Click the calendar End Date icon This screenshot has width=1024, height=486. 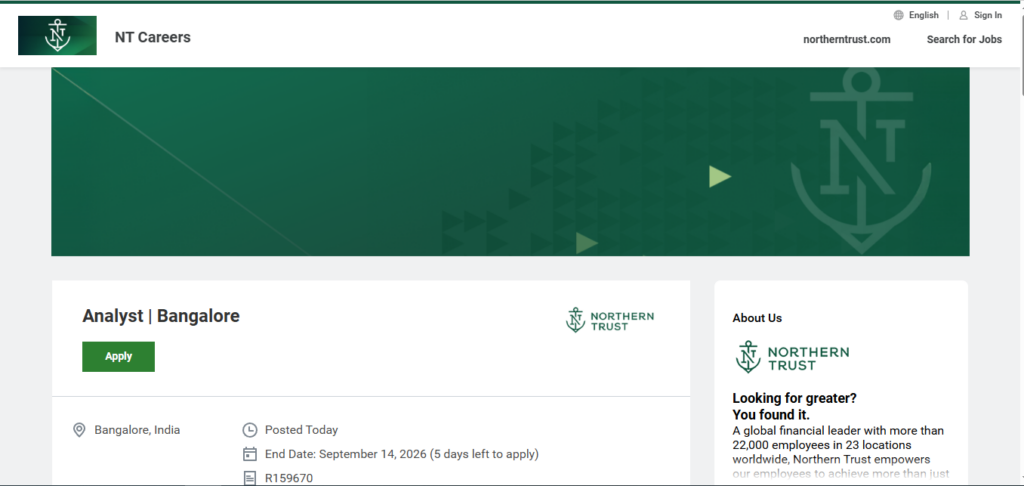[249, 454]
